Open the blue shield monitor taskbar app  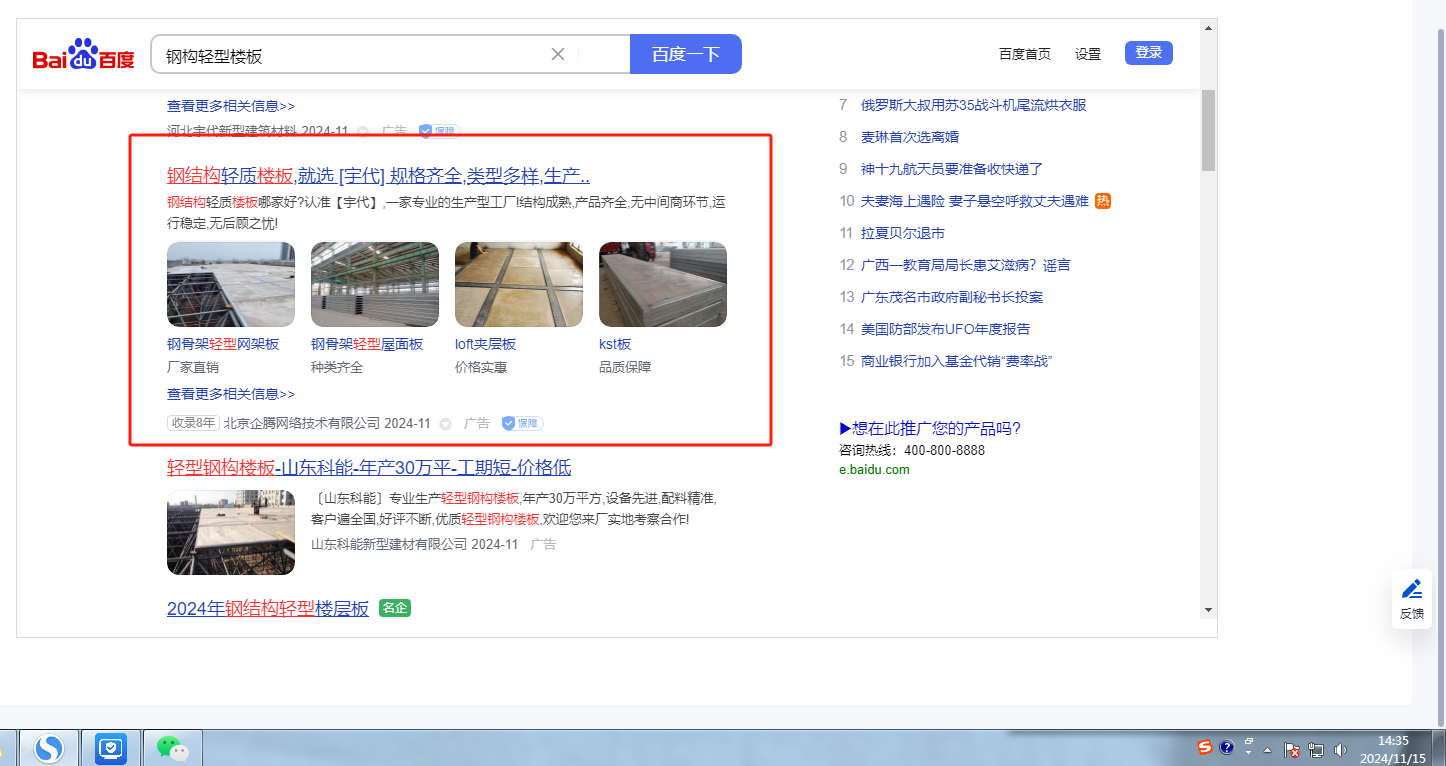(110, 748)
